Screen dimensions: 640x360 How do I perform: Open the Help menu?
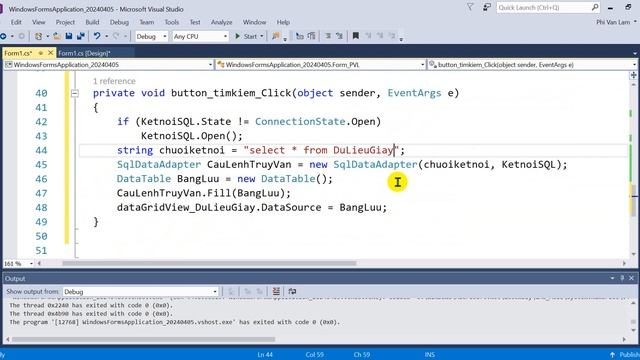(283, 22)
